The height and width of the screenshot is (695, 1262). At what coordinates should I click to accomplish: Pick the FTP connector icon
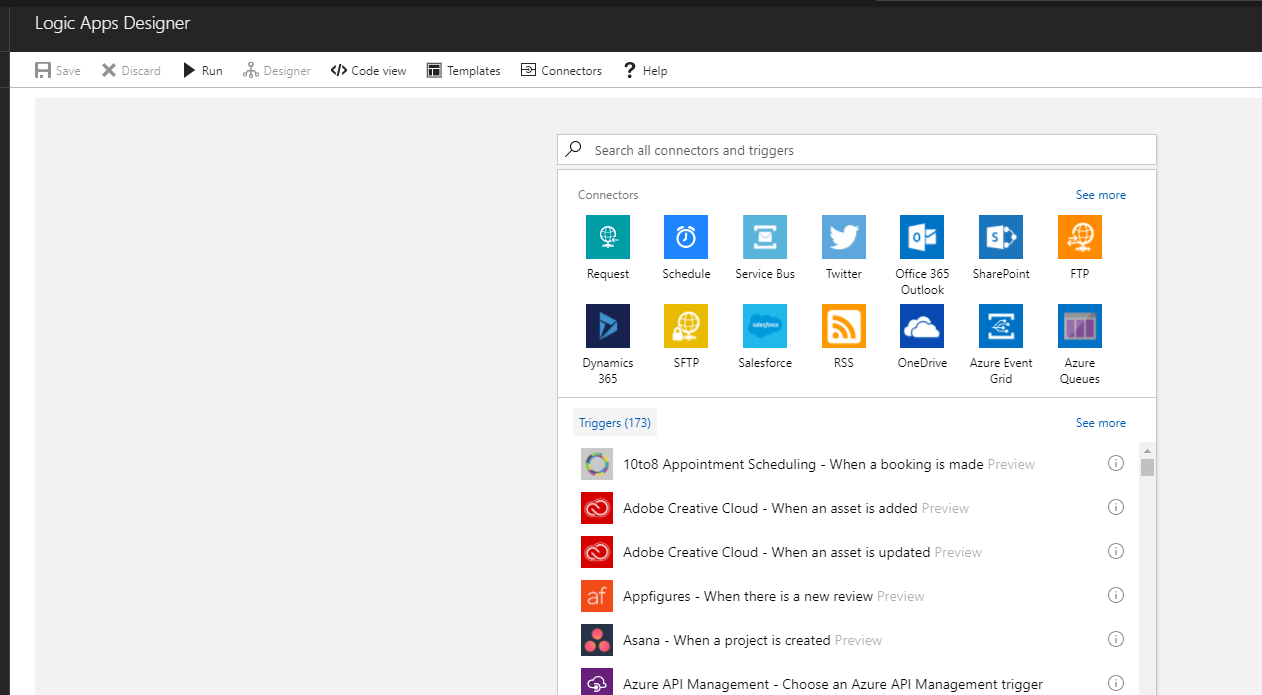click(1080, 237)
